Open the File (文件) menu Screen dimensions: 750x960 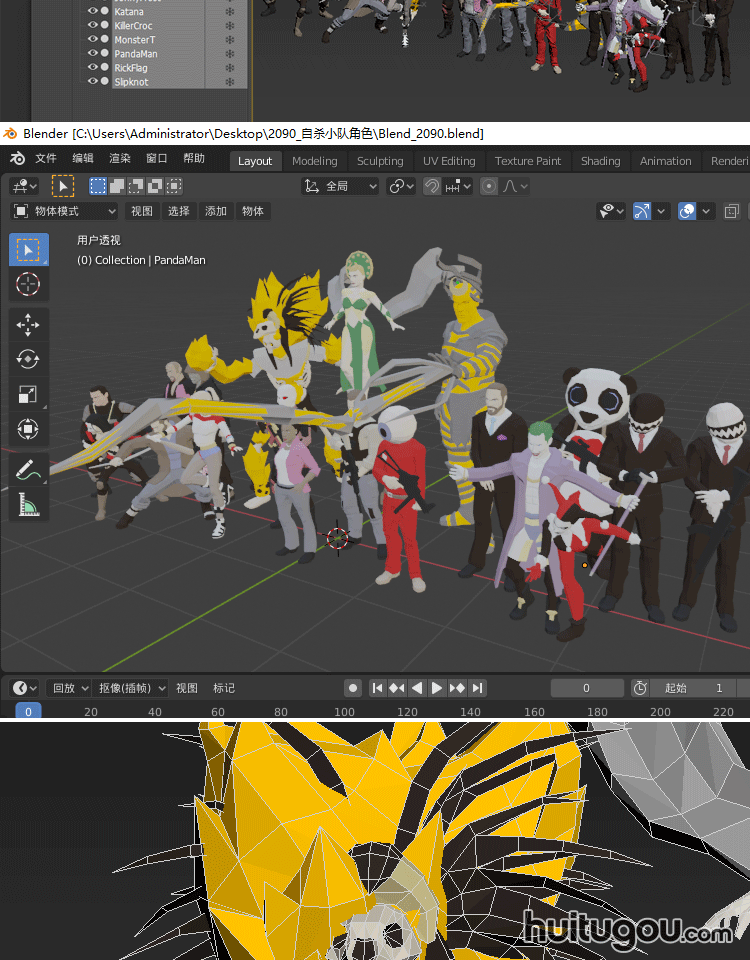click(x=46, y=159)
